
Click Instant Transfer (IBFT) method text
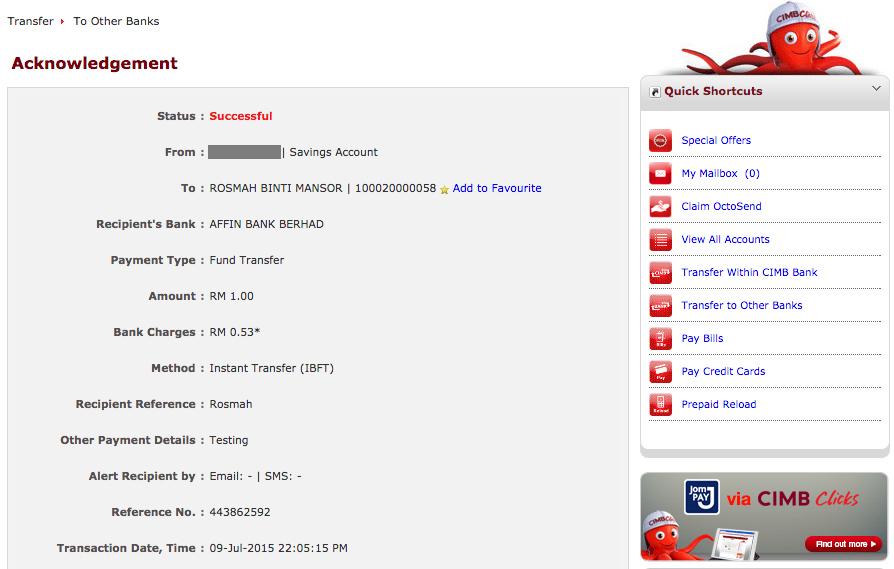271,368
